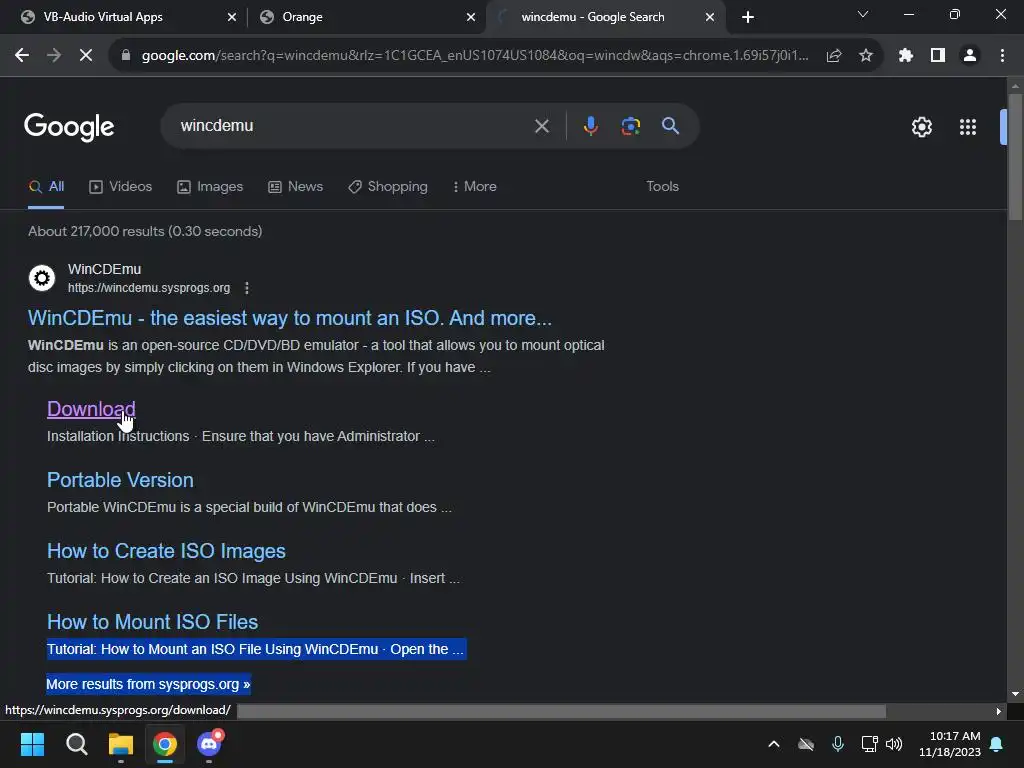Image resolution: width=1024 pixels, height=768 pixels.
Task: Go back using the browser back arrow
Action: [22, 56]
